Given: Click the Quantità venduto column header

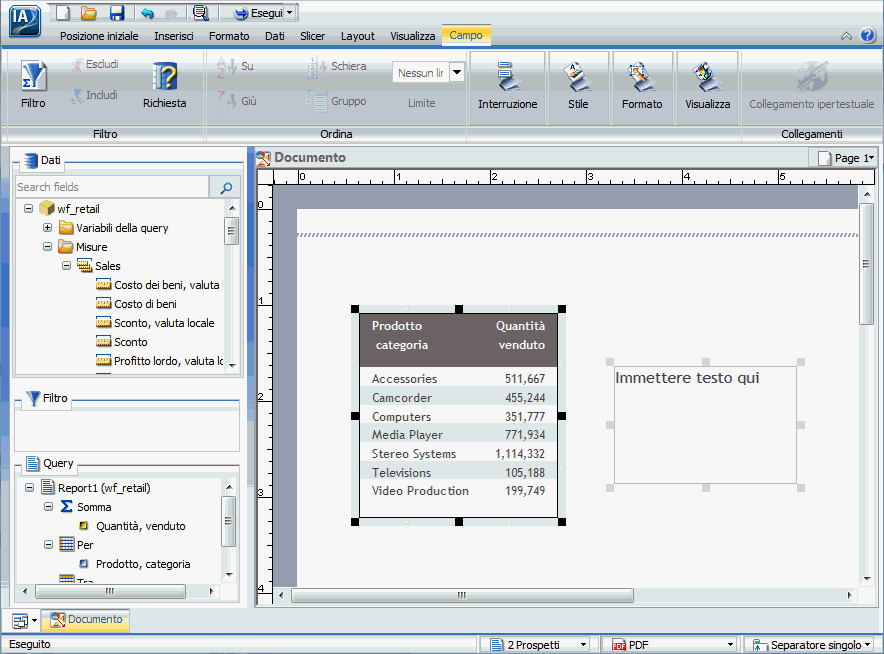Looking at the screenshot, I should 520,335.
